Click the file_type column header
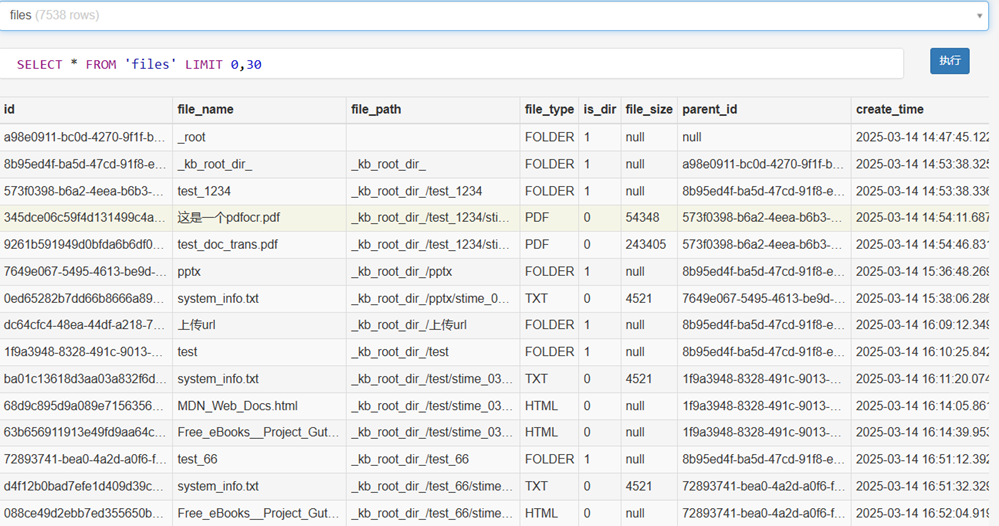Screen dimensions: 999x526 [x=549, y=109]
